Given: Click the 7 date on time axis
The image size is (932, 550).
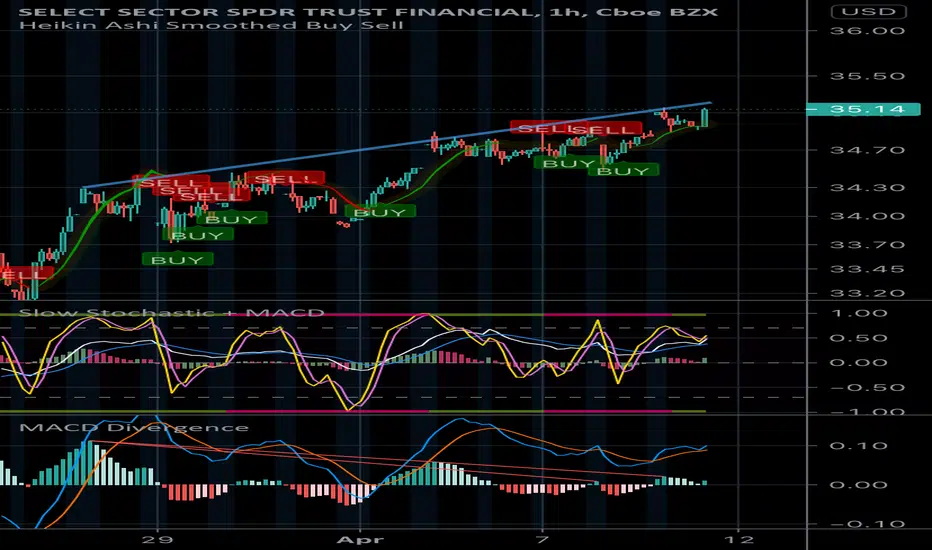Looking at the screenshot, I should point(542,539).
